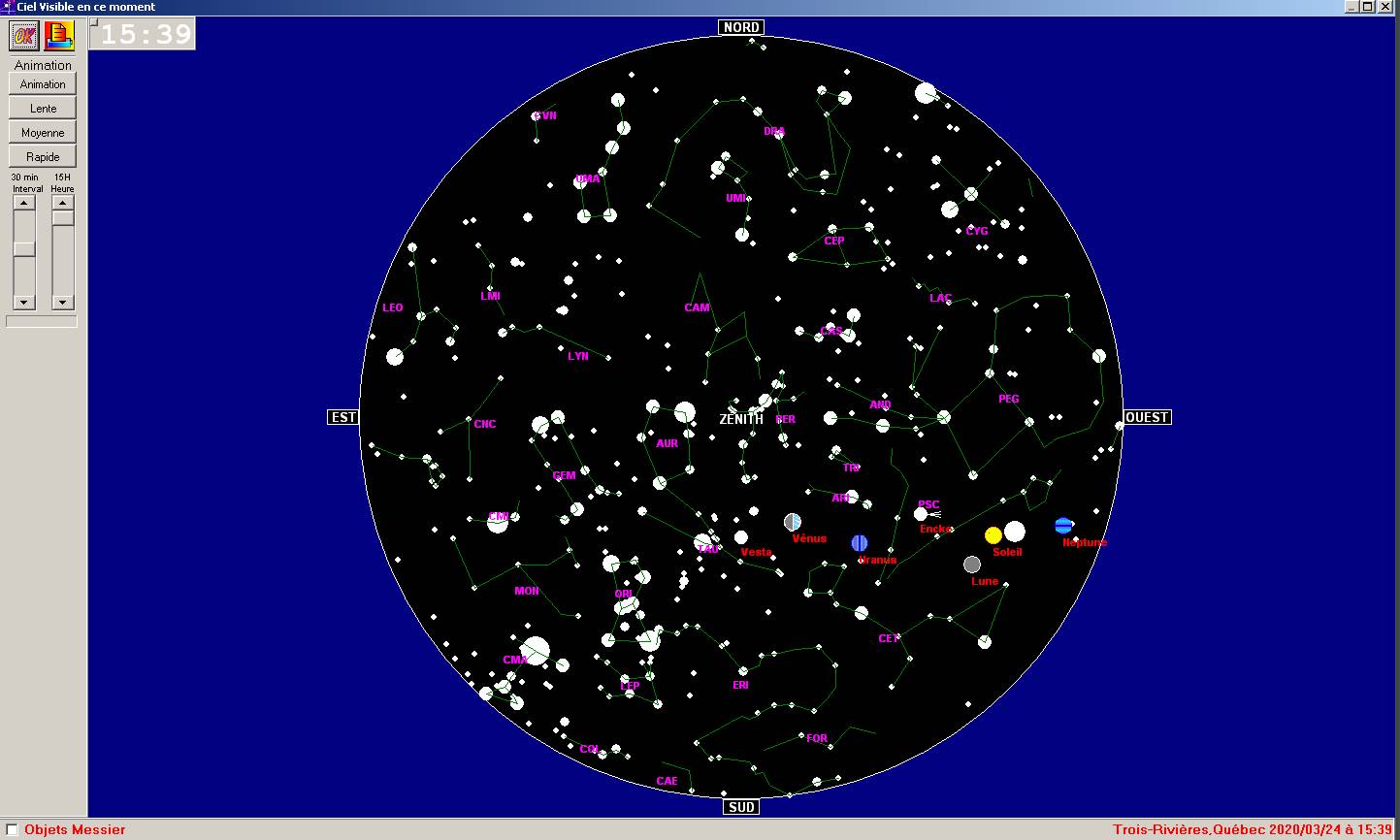This screenshot has width=1400, height=840.
Task: Click the Heure scrollbar up arrow
Action: 63,203
